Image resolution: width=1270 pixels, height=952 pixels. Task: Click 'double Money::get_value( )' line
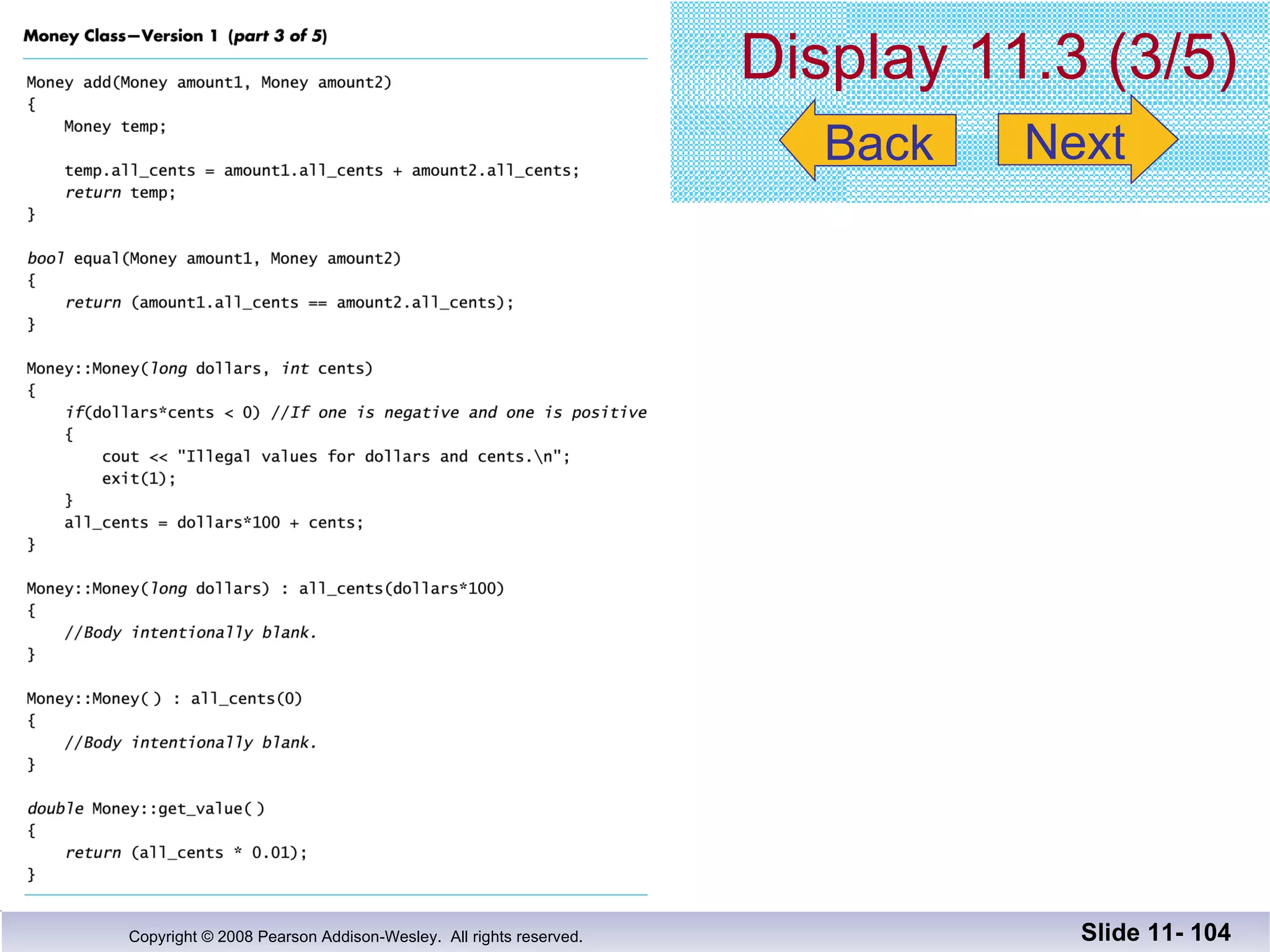tap(146, 809)
